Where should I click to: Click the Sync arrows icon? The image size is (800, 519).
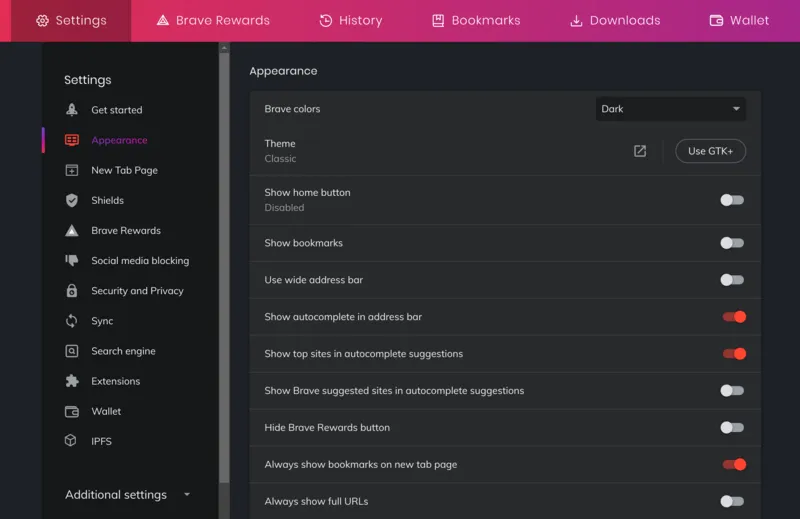click(72, 321)
